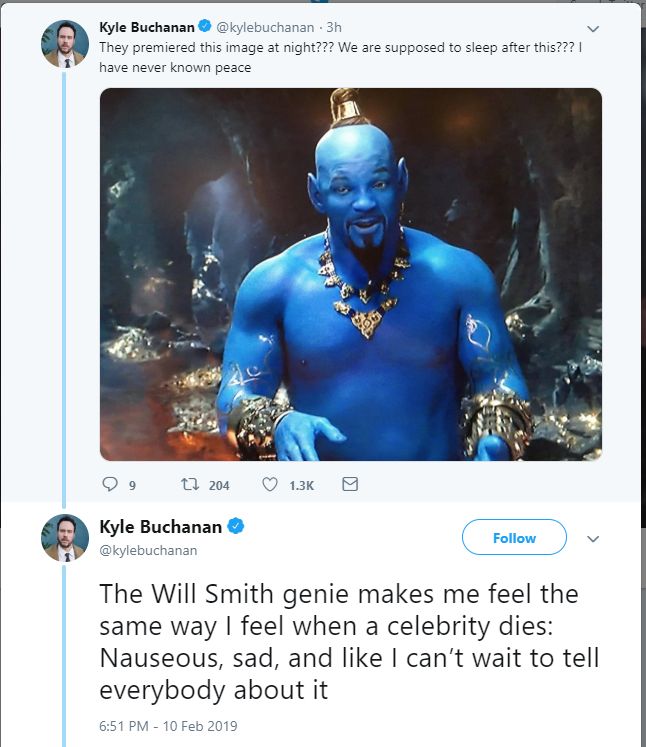Enlarge the blue genie image
The height and width of the screenshot is (747, 646).
coord(350,275)
